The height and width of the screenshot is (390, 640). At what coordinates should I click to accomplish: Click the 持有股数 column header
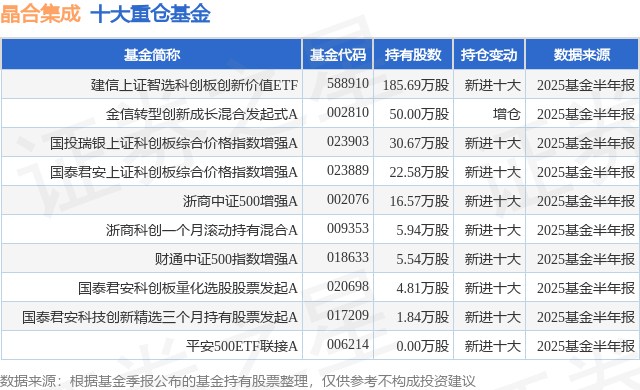pos(413,55)
